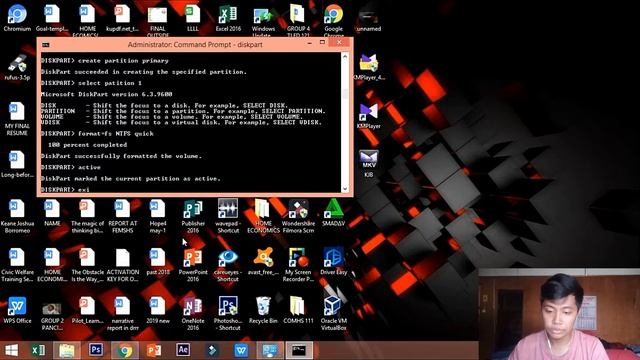Viewport: 640px width, 360px height.
Task: Open the rufus-3.5p desktop icon
Action: 17,67
